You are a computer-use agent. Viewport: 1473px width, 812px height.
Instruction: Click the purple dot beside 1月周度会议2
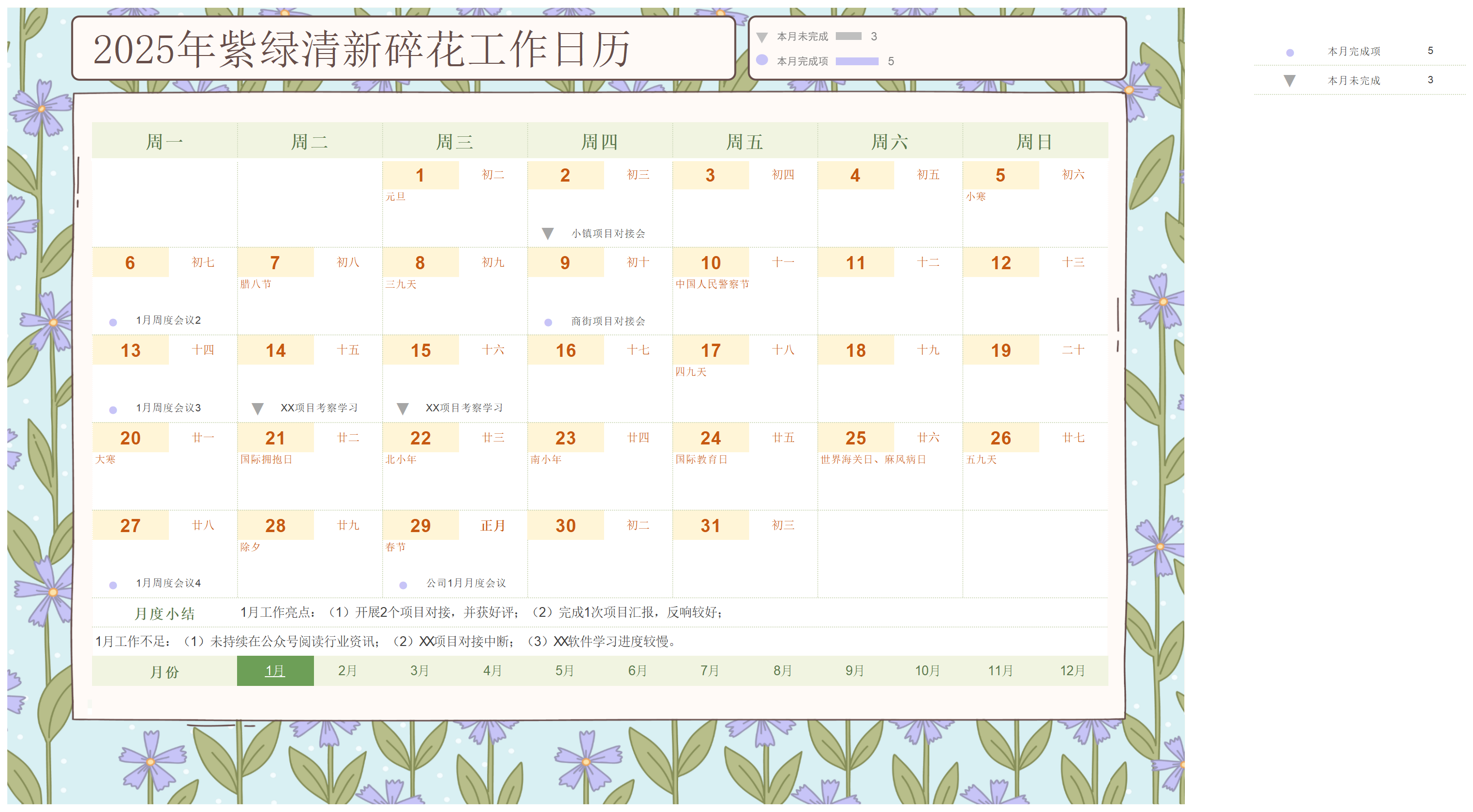[x=113, y=323]
